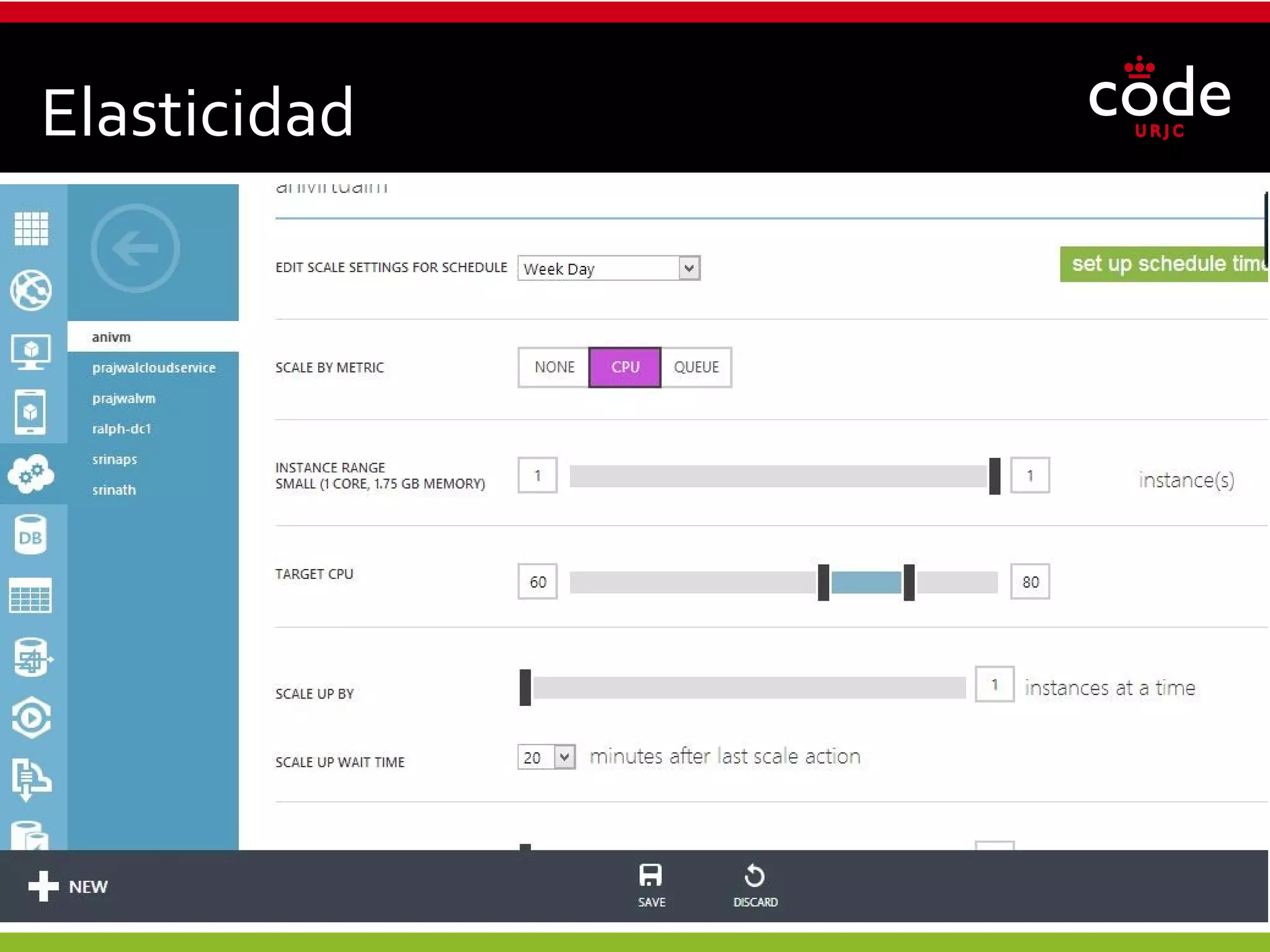Set scale by metric to NONE
The width and height of the screenshot is (1270, 952).
point(554,367)
